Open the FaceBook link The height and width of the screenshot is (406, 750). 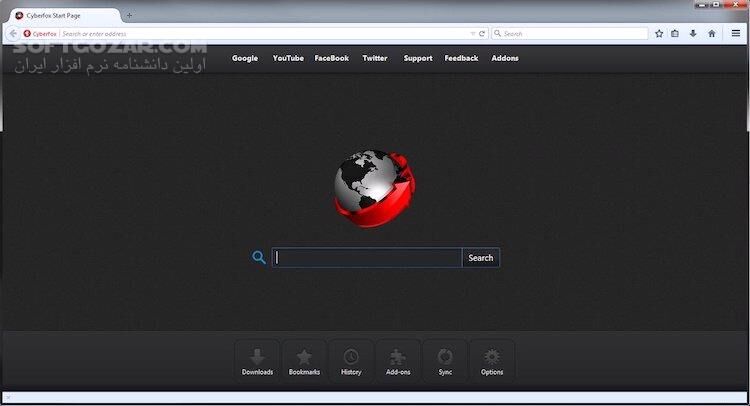331,58
